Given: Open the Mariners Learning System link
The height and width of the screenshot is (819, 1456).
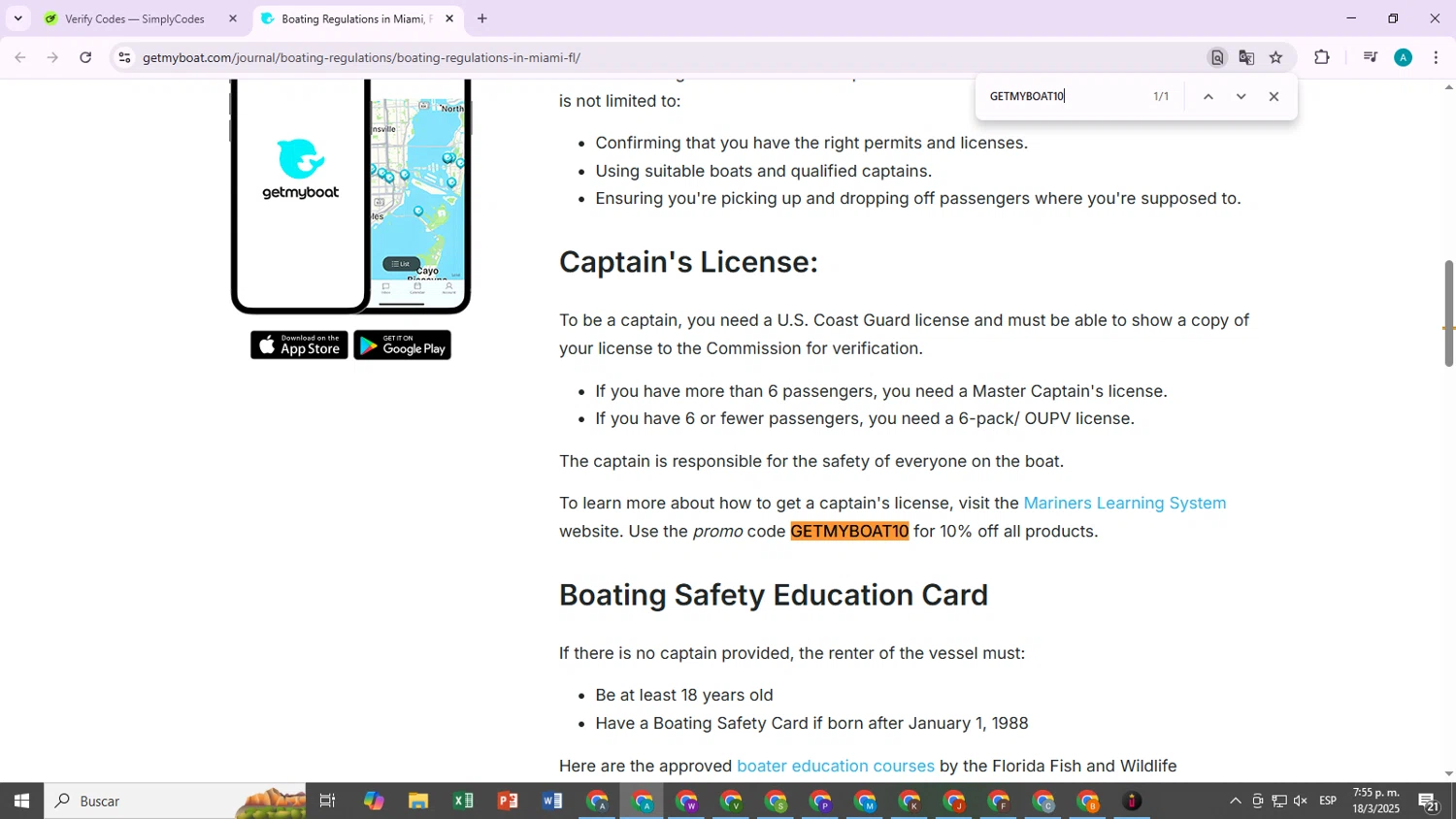Looking at the screenshot, I should (1124, 503).
